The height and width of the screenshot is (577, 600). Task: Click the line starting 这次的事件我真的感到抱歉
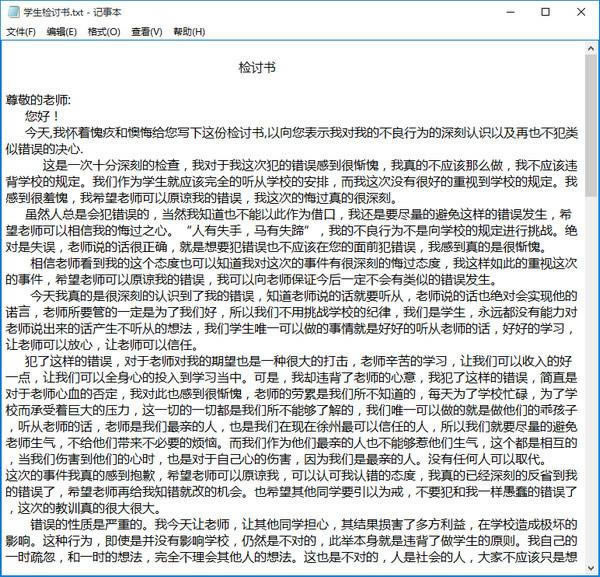(x=291, y=475)
